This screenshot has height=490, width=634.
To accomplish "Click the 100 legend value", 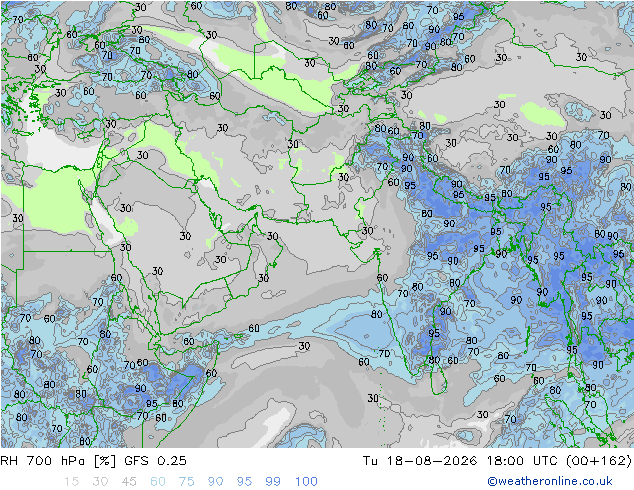I will (306, 481).
